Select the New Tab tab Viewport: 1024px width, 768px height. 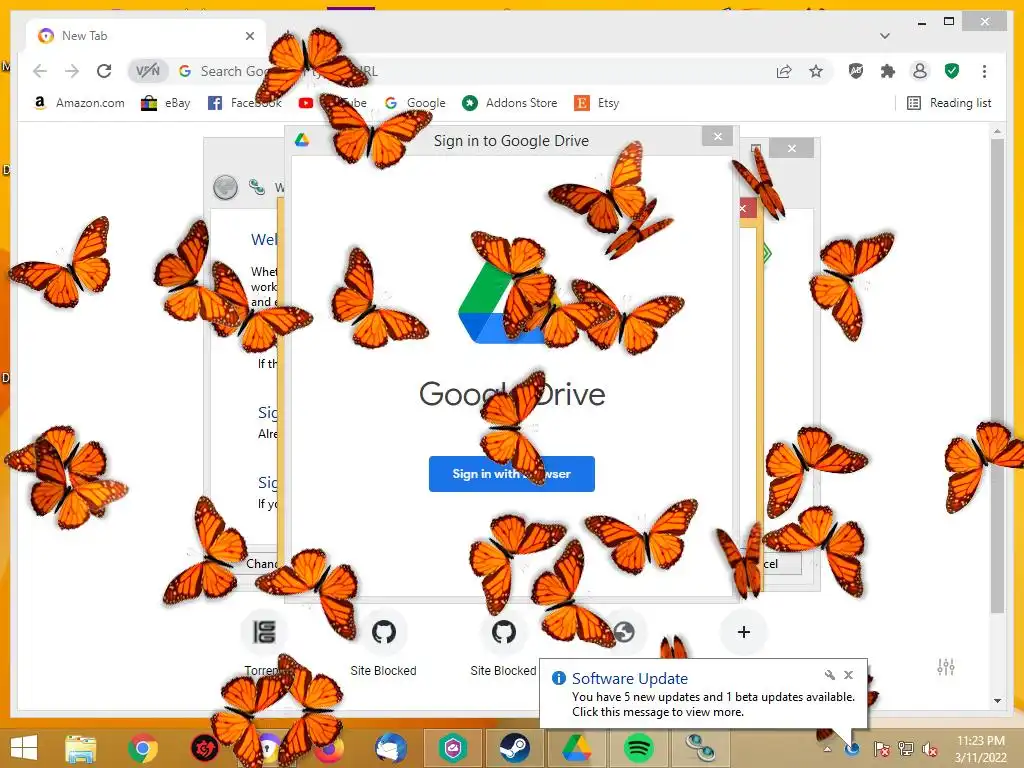(144, 36)
